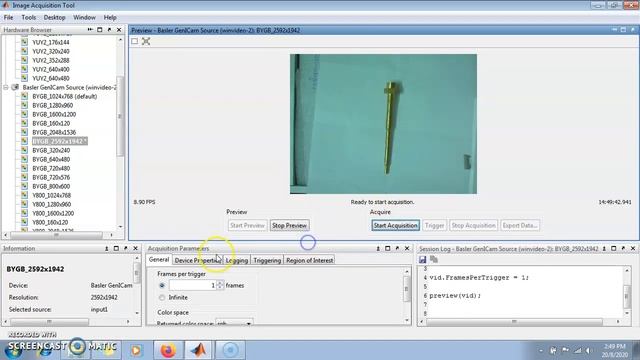The width and height of the screenshot is (640, 360).
Task: Select BYGB_800x600 format icon
Action: tap(24, 186)
